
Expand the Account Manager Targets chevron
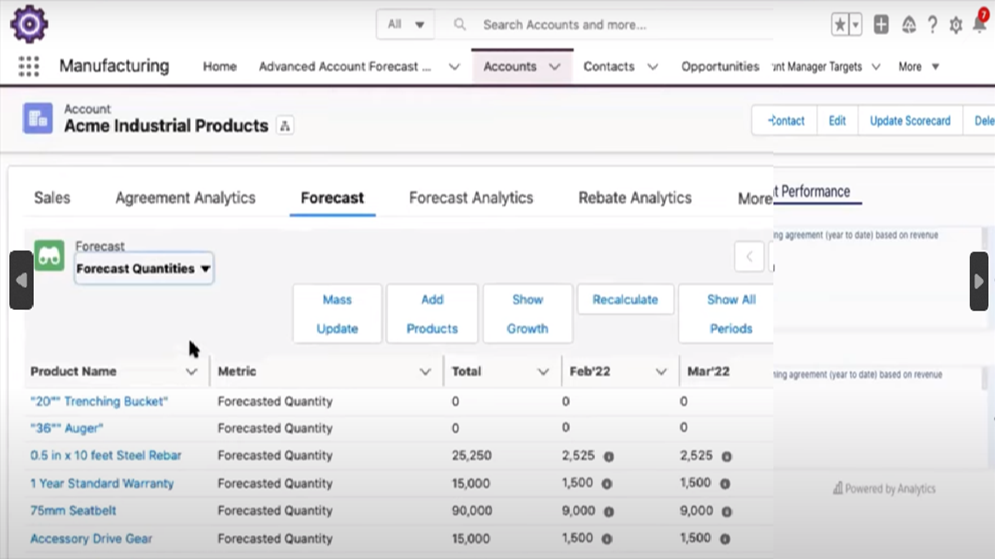[876, 67]
